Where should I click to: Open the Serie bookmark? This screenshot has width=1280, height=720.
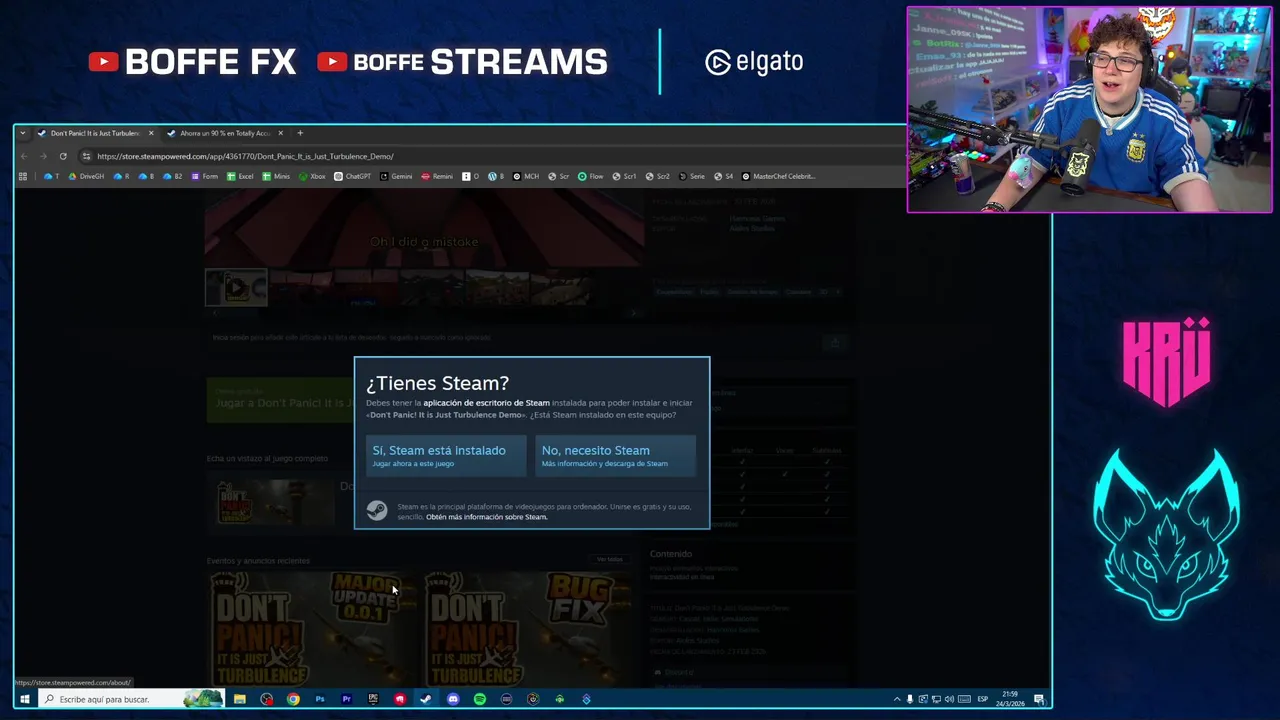click(692, 176)
